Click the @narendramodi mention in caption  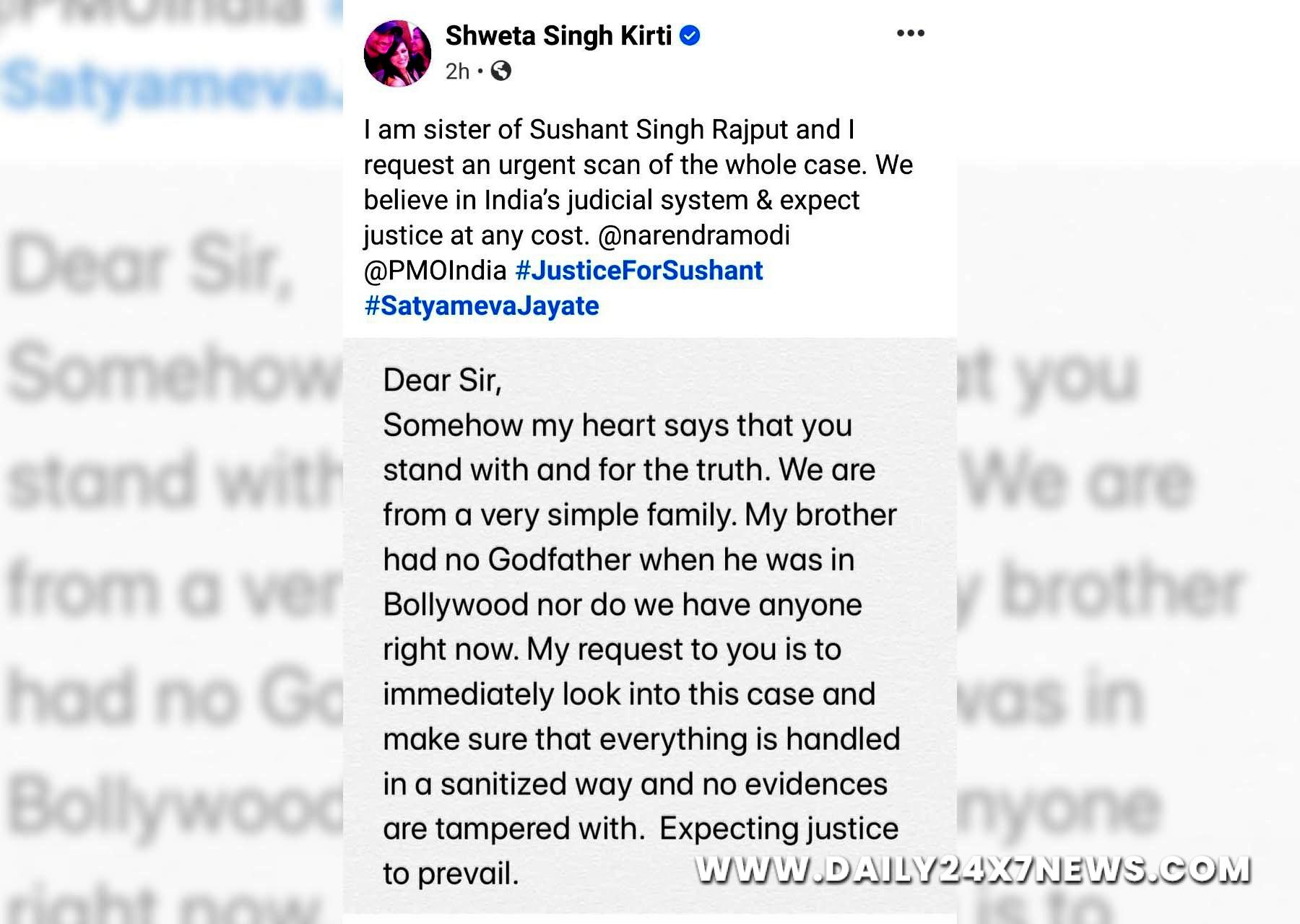click(694, 235)
